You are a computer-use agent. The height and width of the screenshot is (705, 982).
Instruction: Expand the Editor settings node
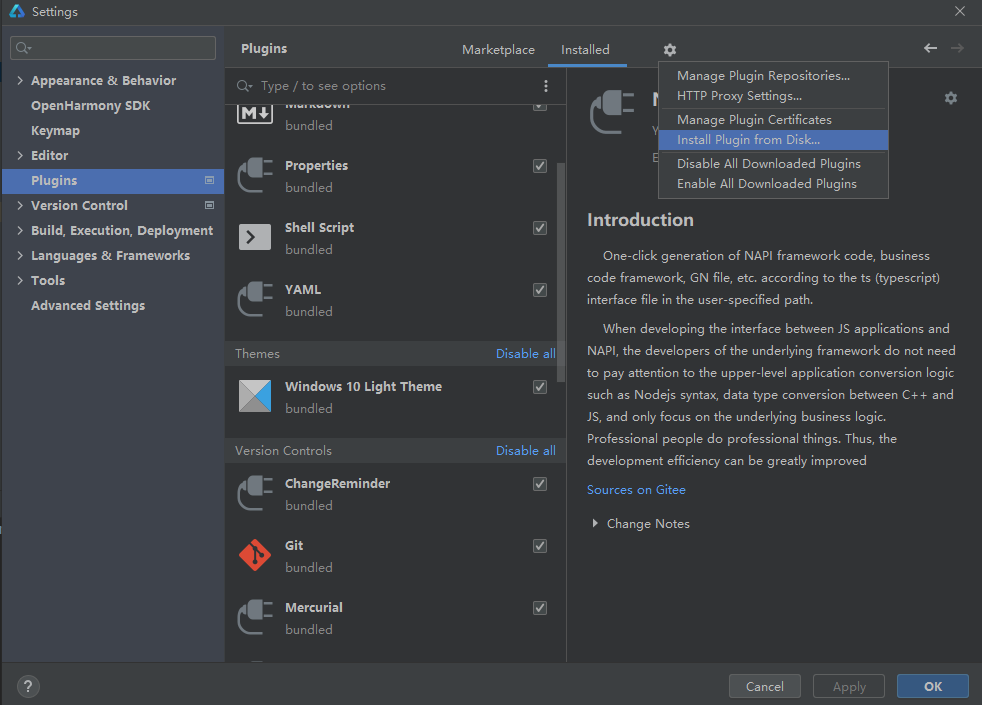pyautogui.click(x=20, y=155)
